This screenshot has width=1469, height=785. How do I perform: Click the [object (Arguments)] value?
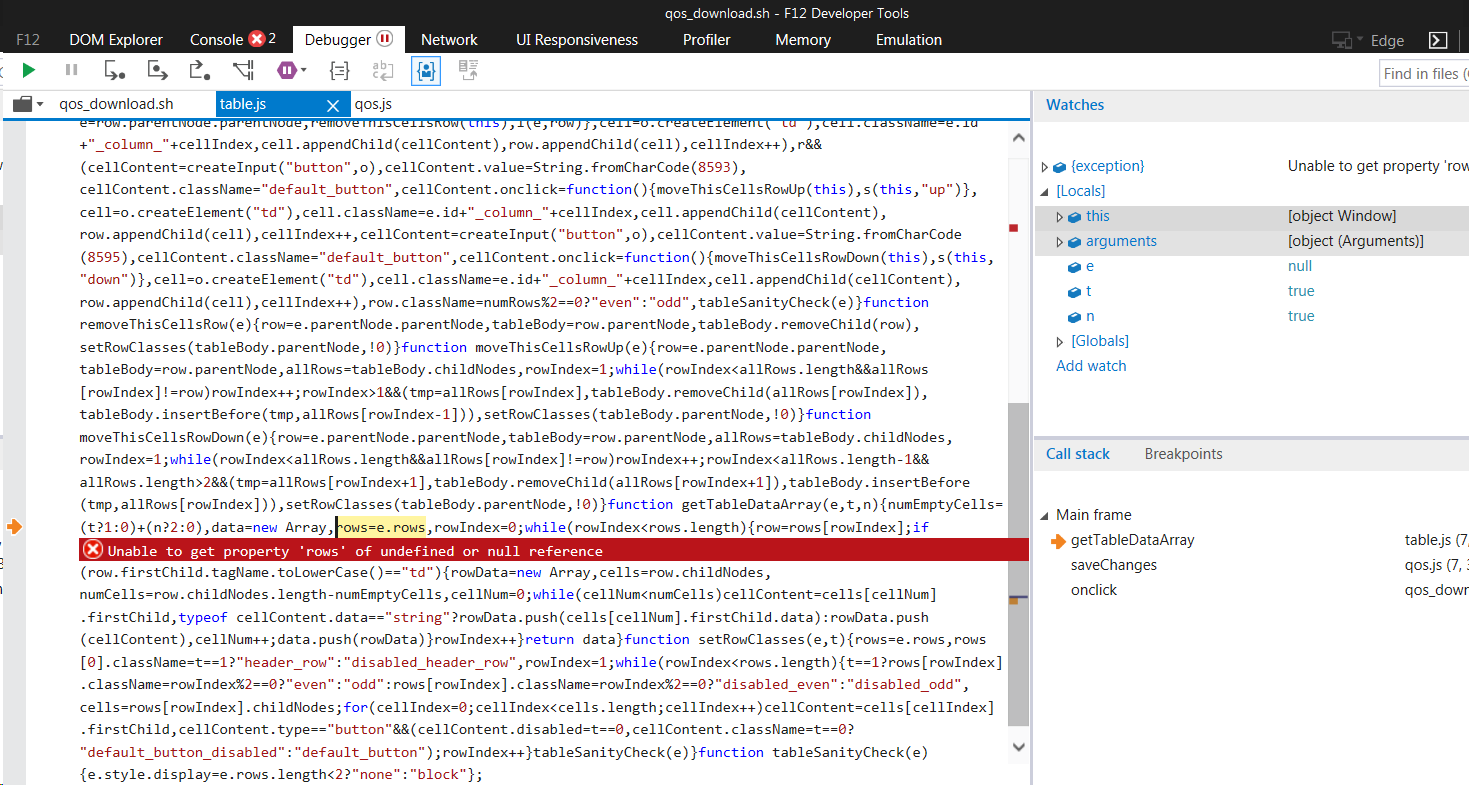click(1356, 241)
